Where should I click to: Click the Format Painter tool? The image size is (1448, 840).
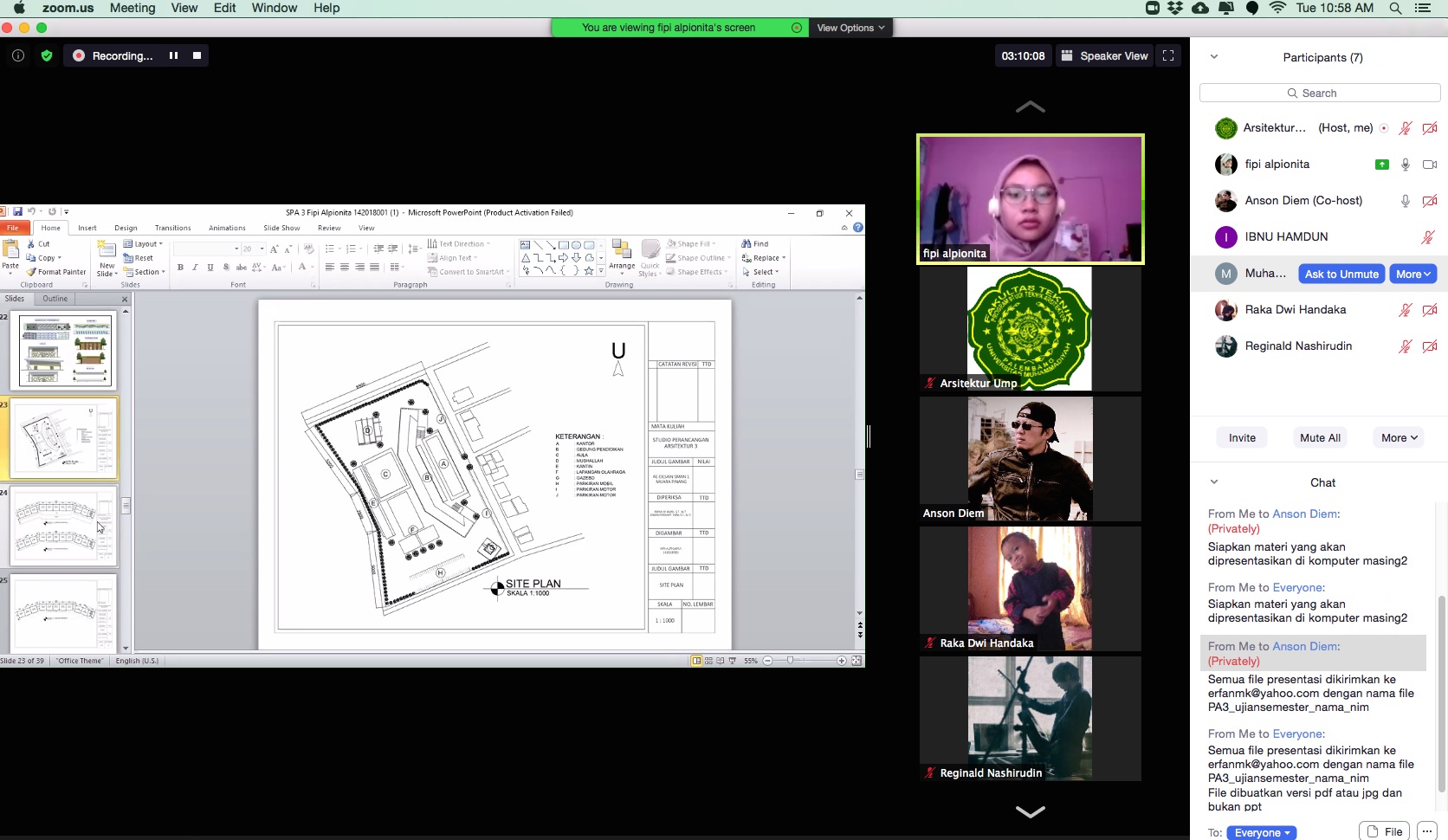pyautogui.click(x=56, y=272)
